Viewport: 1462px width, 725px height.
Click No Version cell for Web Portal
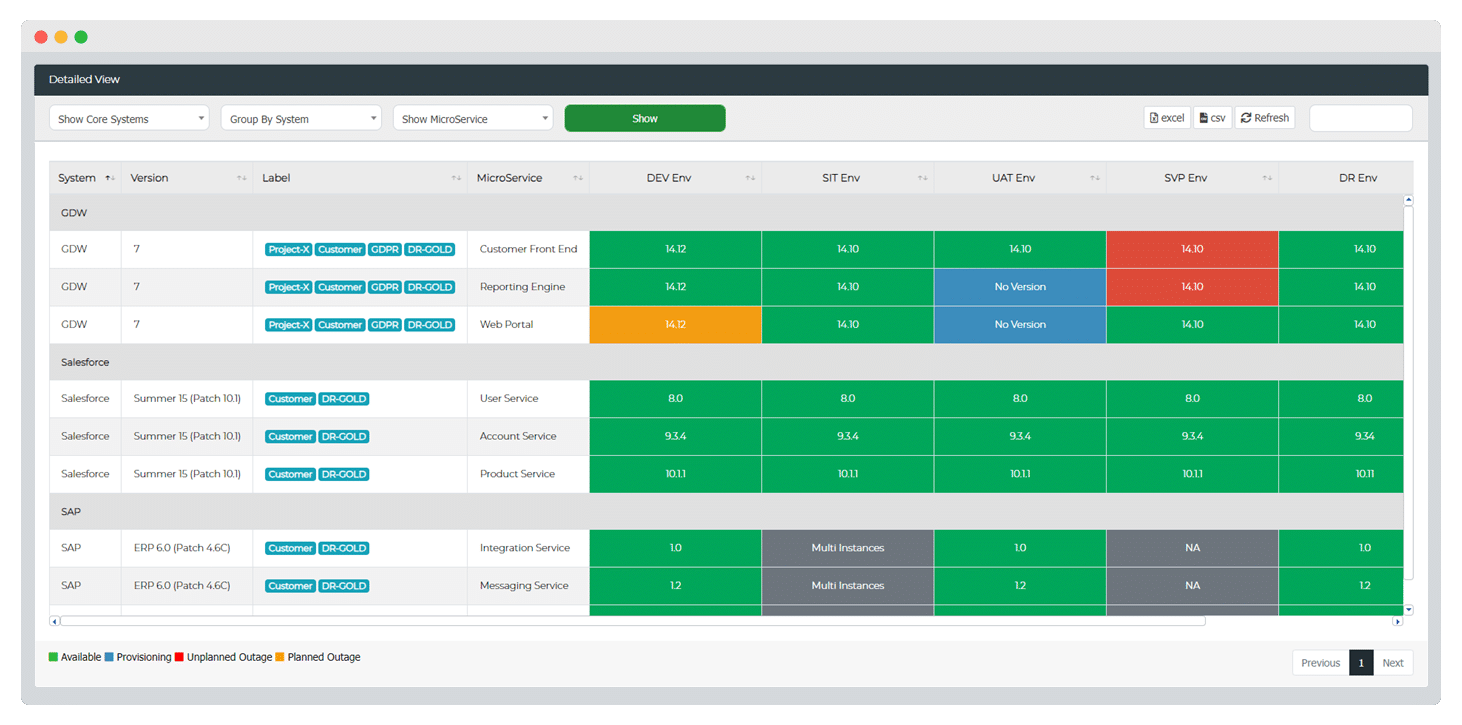(1020, 325)
